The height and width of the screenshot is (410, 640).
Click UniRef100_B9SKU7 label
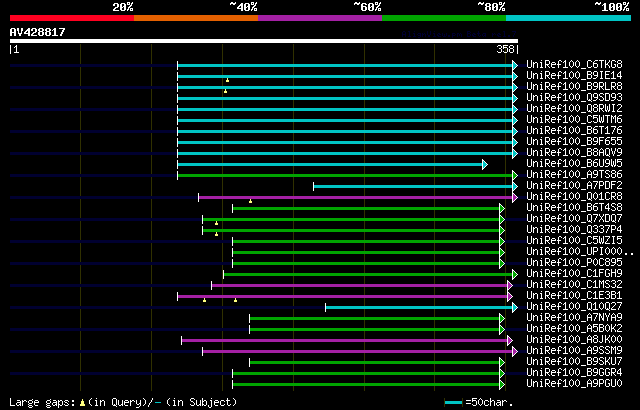(574, 362)
